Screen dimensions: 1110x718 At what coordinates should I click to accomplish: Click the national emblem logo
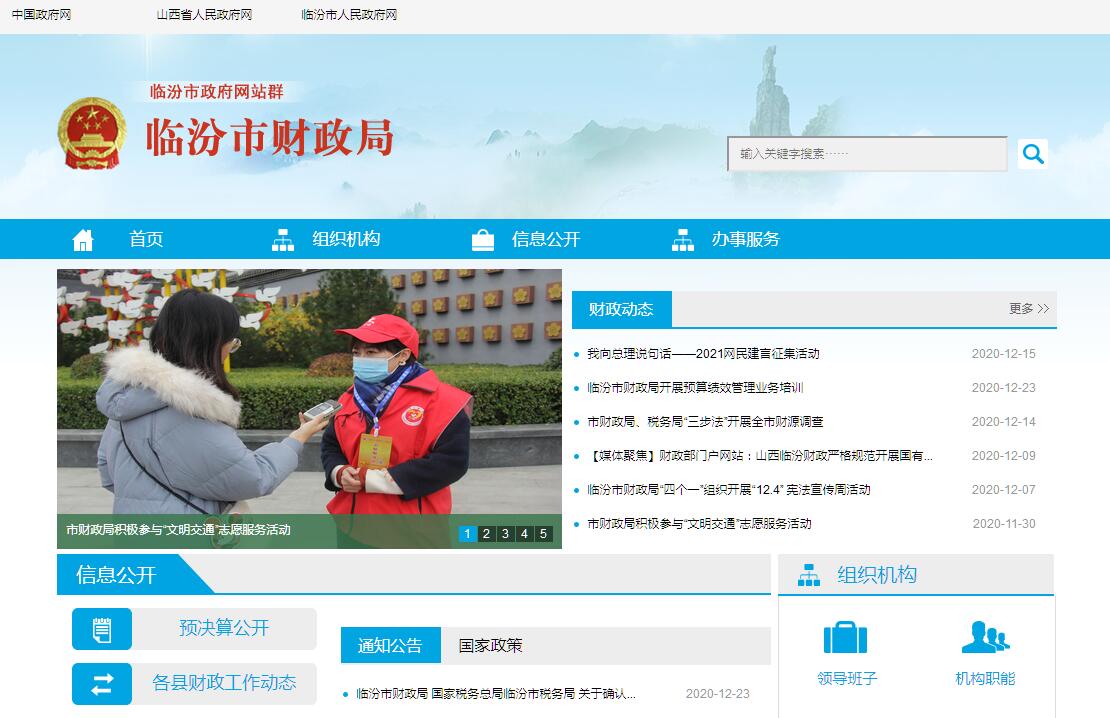pos(92,135)
